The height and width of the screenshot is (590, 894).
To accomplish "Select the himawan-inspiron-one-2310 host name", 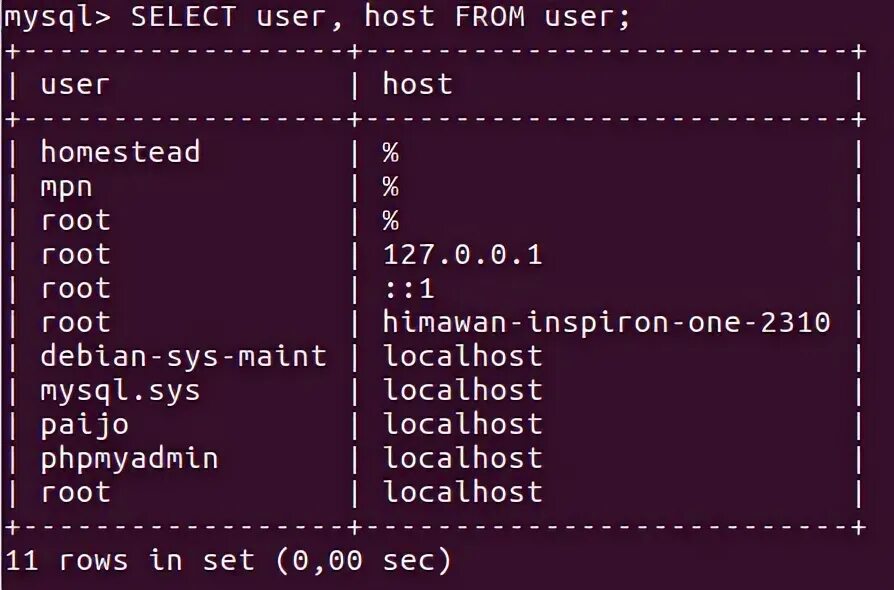I will 606,322.
